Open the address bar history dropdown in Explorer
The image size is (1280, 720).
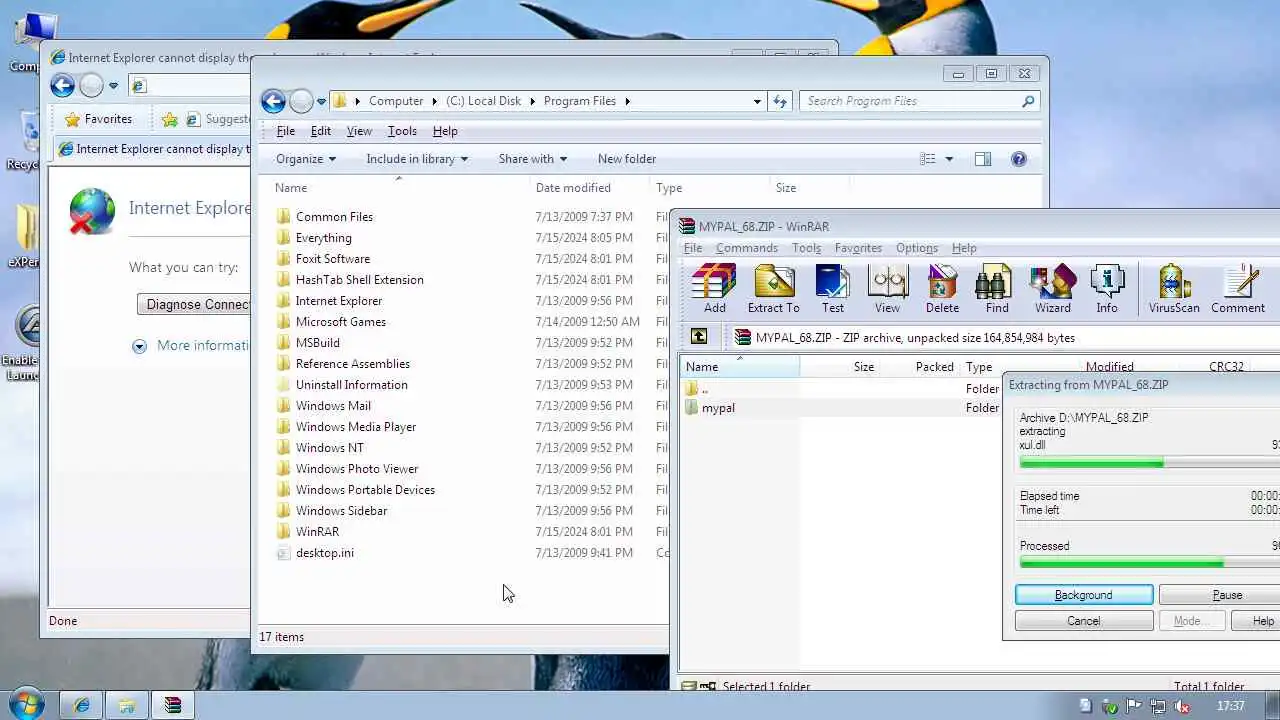(x=757, y=101)
